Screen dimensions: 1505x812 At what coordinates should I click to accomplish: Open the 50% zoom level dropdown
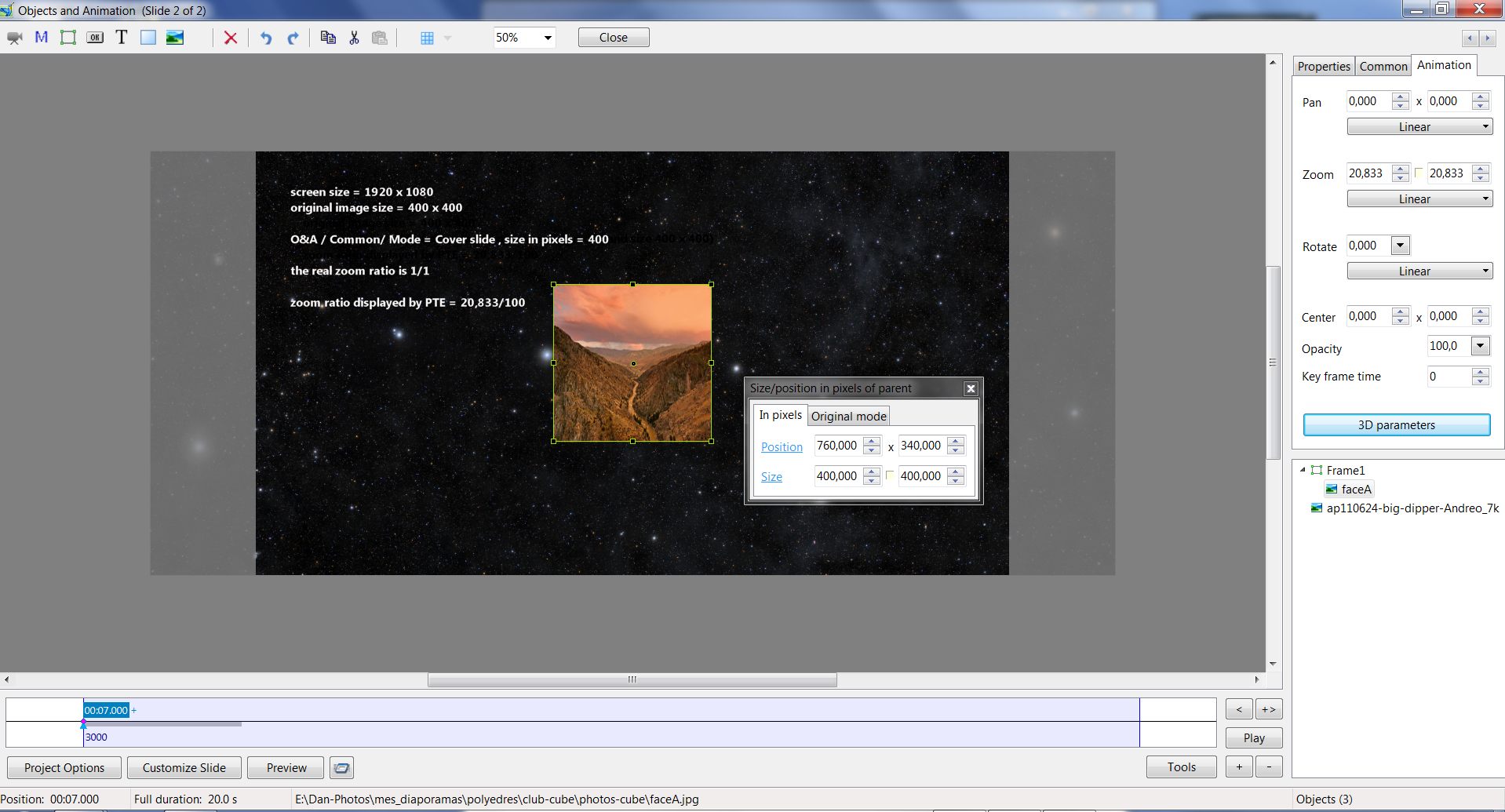click(x=548, y=38)
